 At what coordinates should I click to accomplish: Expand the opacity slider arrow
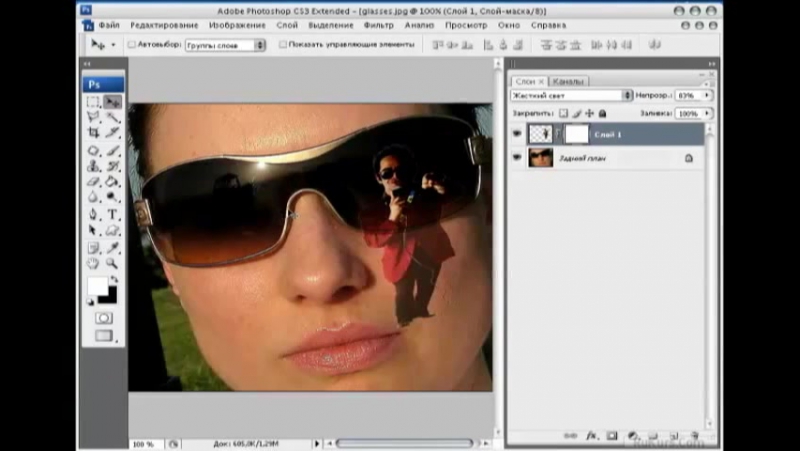pyautogui.click(x=707, y=96)
